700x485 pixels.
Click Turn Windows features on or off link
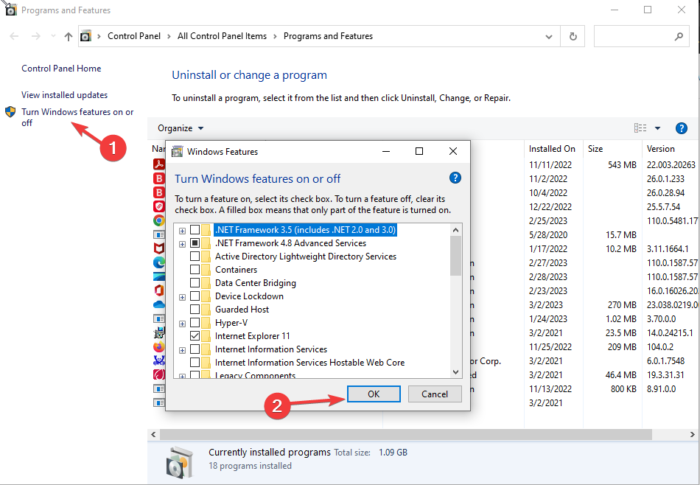point(77,117)
